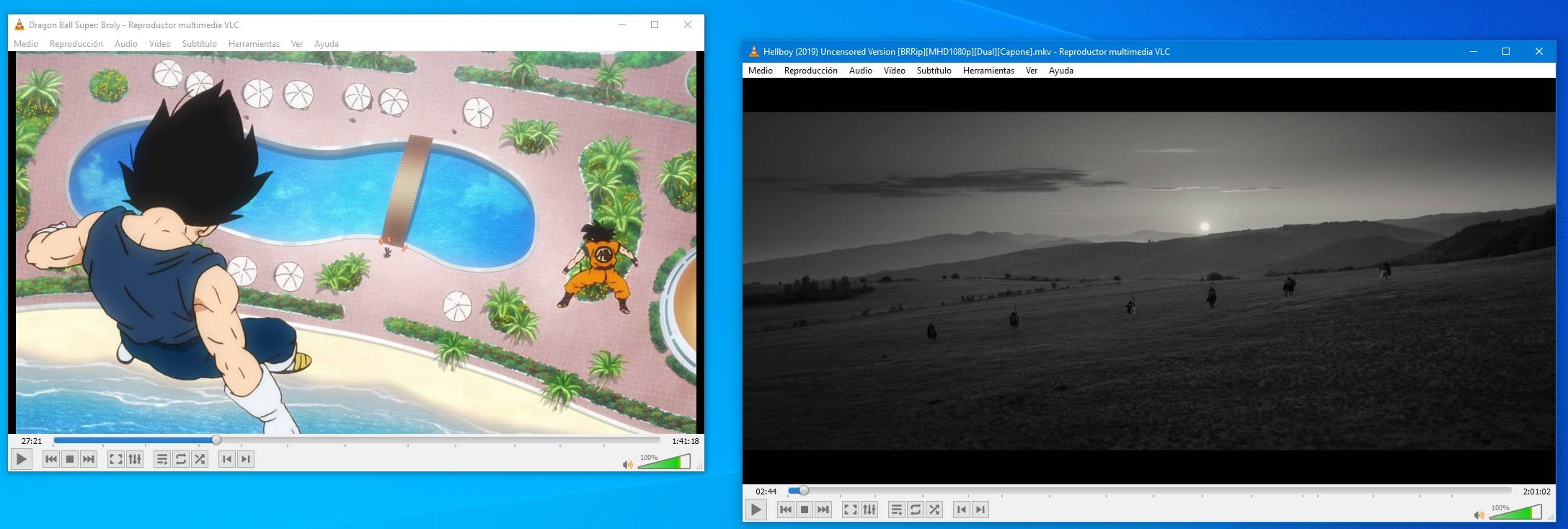Toggle shuffle in Dragon Ball window
This screenshot has height=529, width=1568.
click(x=200, y=459)
